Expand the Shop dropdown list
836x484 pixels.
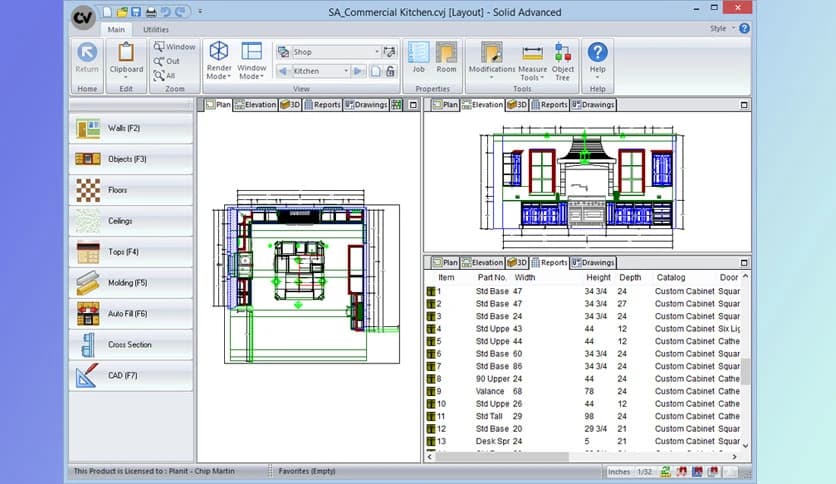point(376,52)
